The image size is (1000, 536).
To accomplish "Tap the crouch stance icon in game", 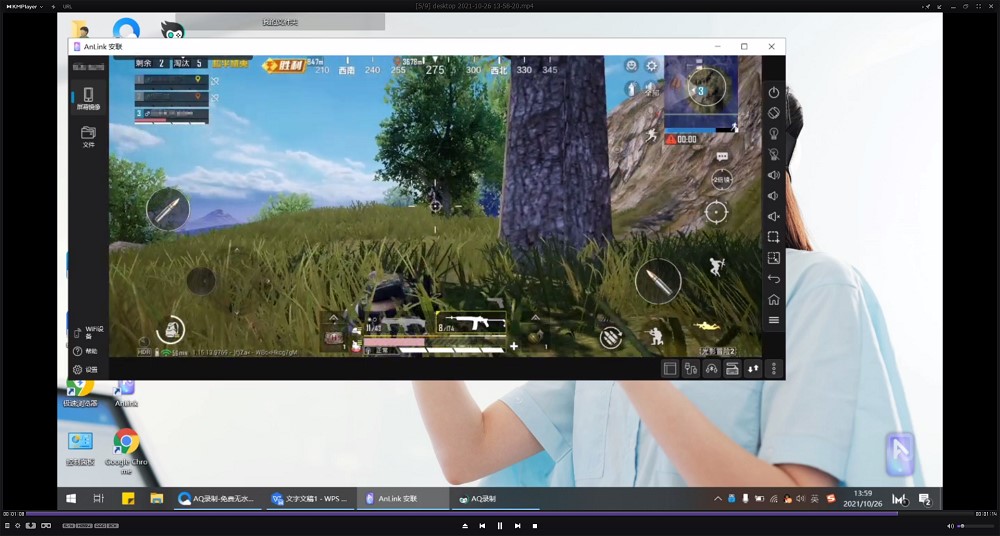I will pos(654,336).
